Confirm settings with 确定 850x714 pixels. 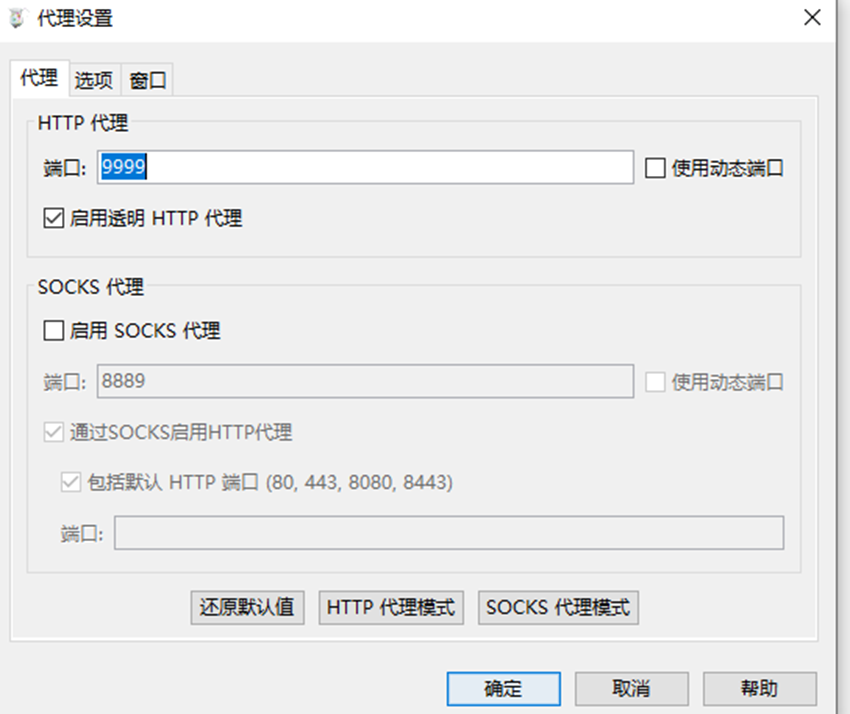[503, 689]
